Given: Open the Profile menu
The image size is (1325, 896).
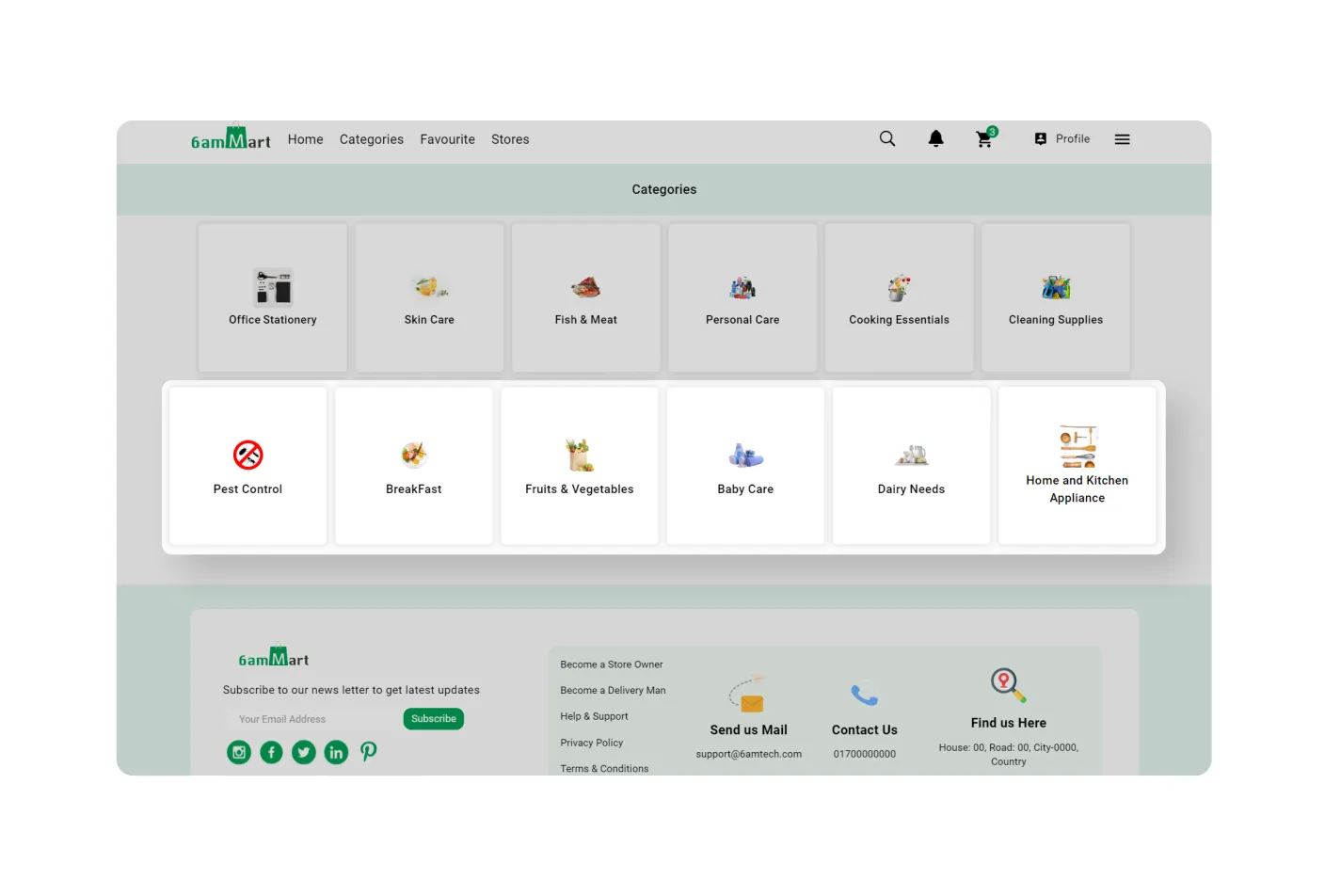Looking at the screenshot, I should click(x=1062, y=139).
